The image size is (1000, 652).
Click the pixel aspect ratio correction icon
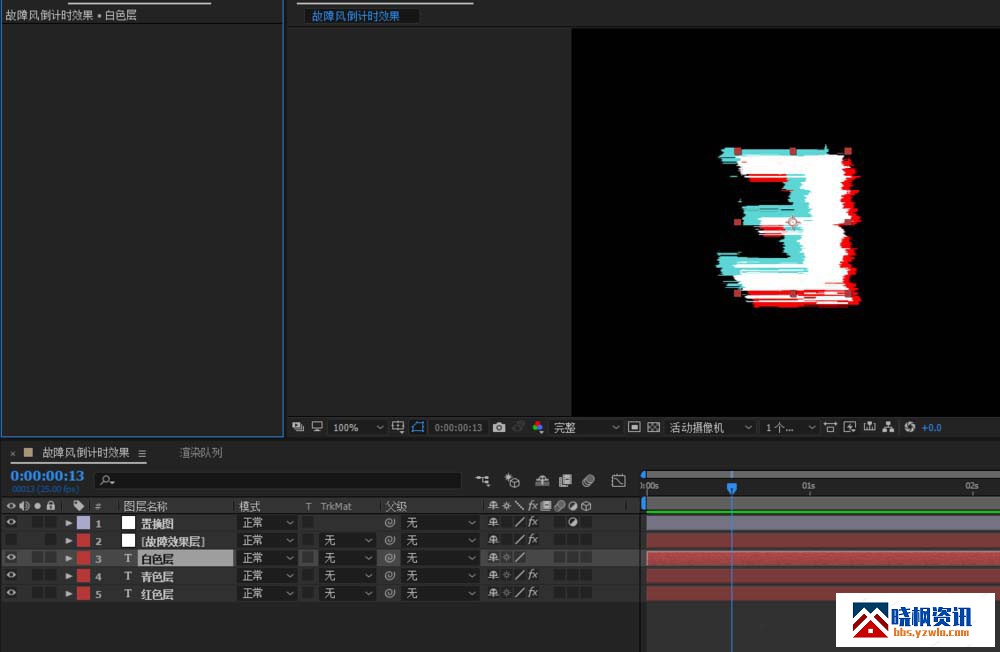pyautogui.click(x=830, y=427)
